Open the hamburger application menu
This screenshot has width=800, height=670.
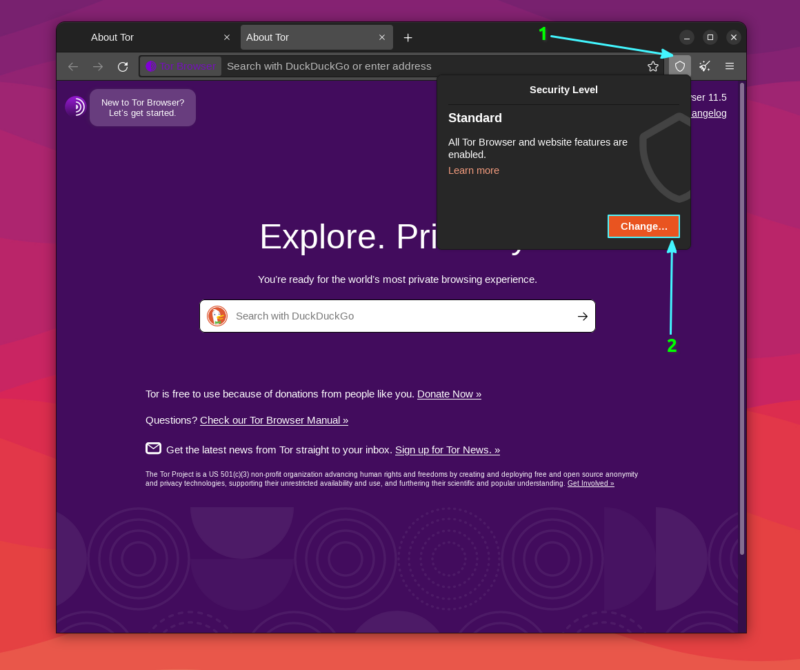729,65
